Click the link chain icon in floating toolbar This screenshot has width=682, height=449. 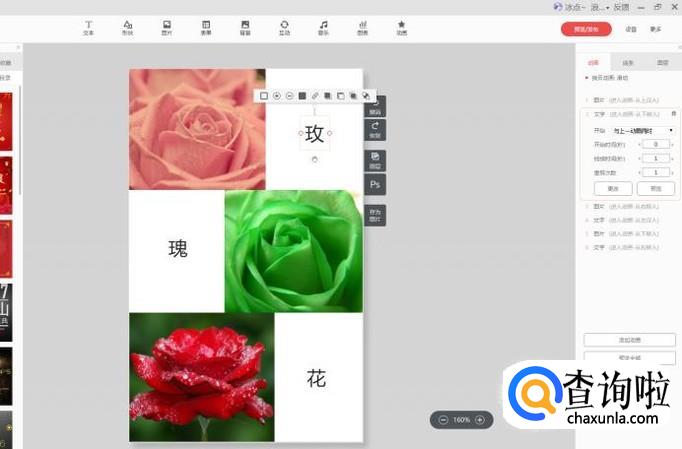[x=315, y=96]
